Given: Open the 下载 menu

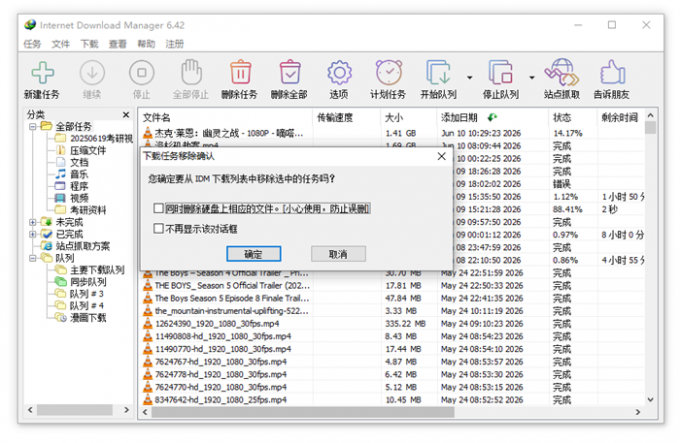Looking at the screenshot, I should pos(90,44).
